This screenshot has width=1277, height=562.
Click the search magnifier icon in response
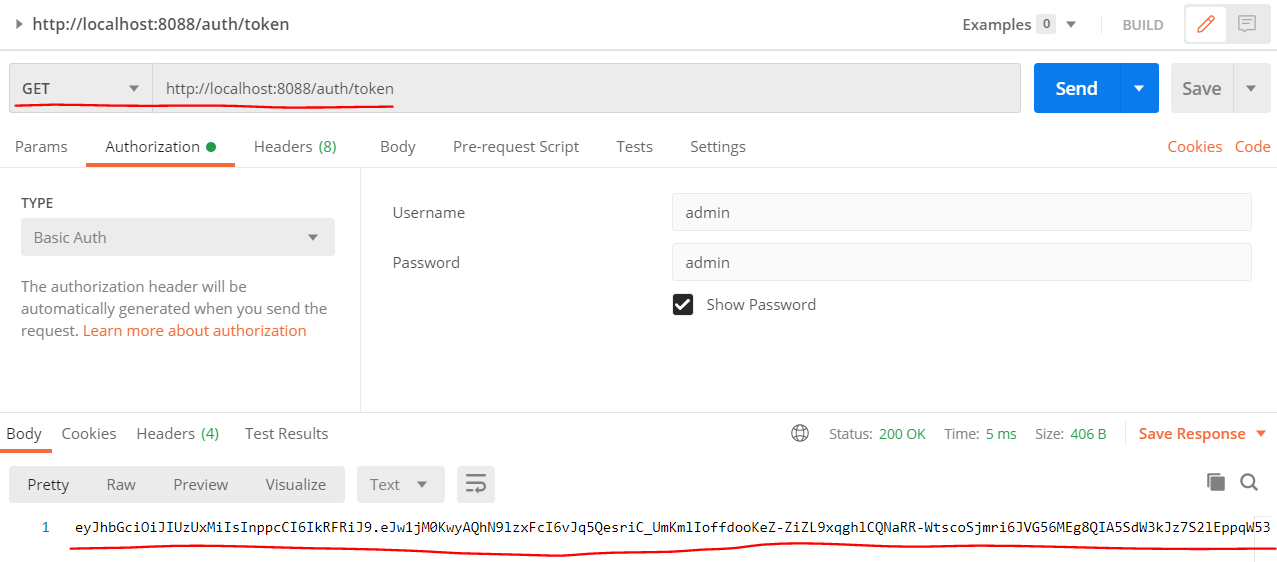[1249, 482]
